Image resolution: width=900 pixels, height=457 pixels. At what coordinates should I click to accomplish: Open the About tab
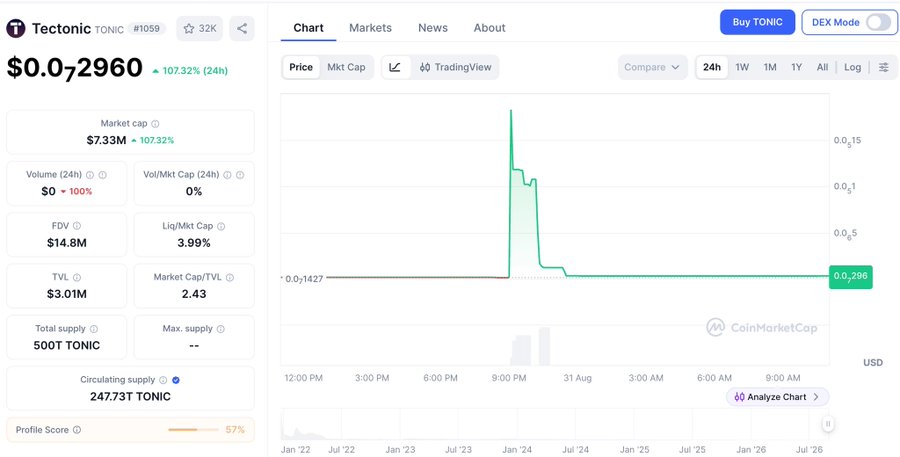[490, 28]
